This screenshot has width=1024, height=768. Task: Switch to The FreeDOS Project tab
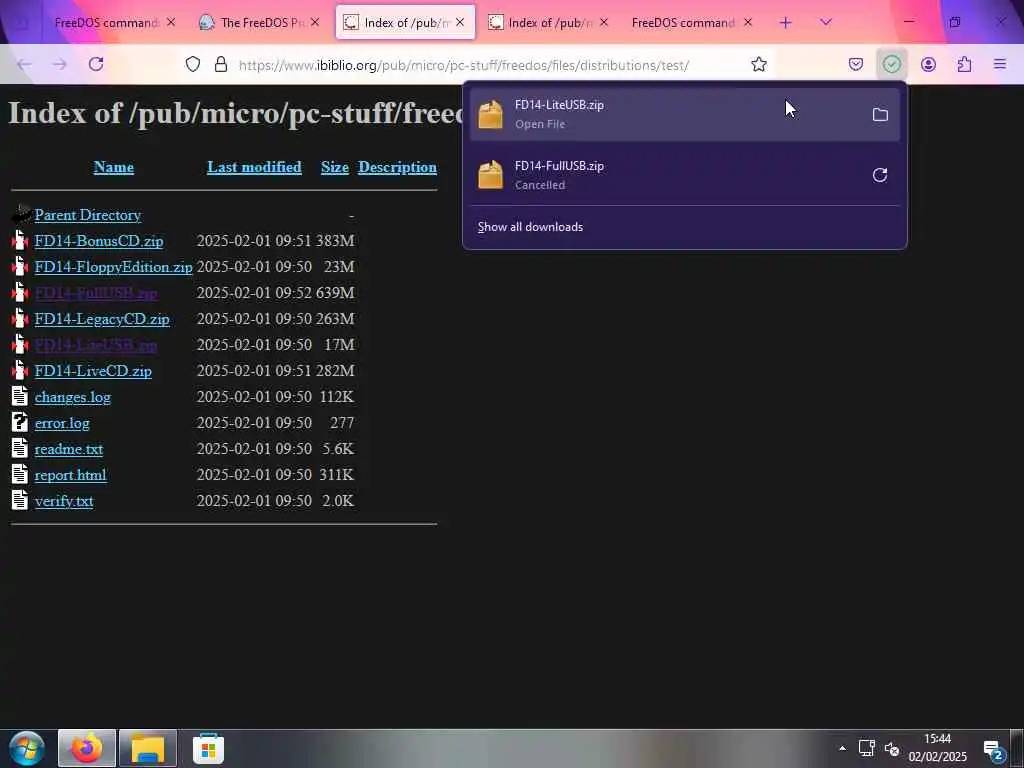[x=260, y=23]
